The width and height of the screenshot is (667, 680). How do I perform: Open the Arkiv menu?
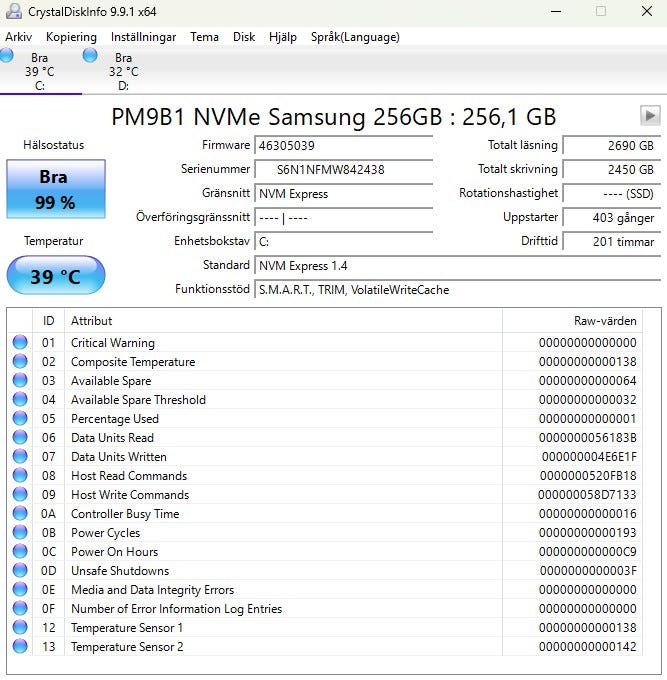pos(18,37)
